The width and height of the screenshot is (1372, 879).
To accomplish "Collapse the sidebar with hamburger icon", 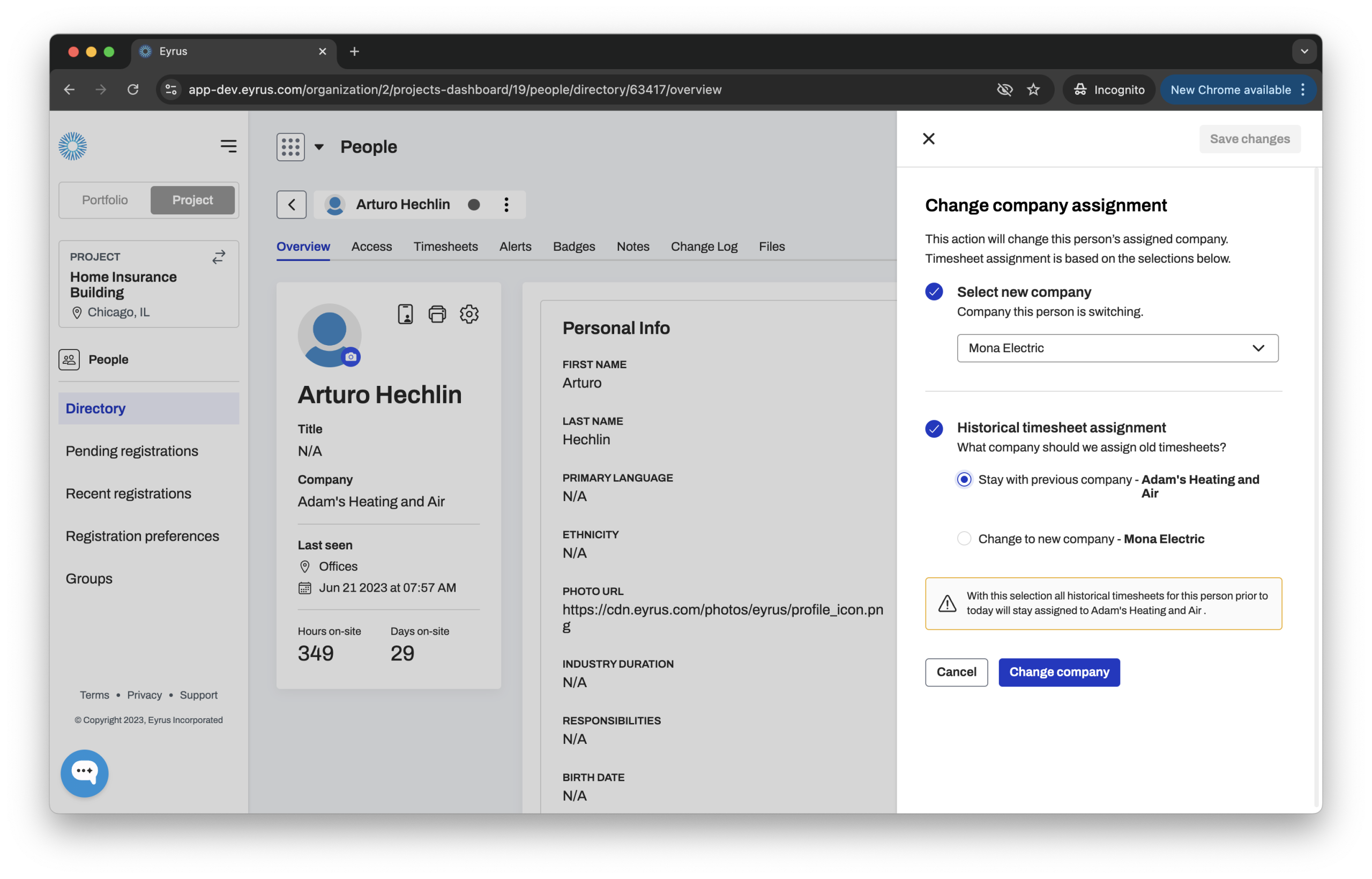I will pos(228,146).
